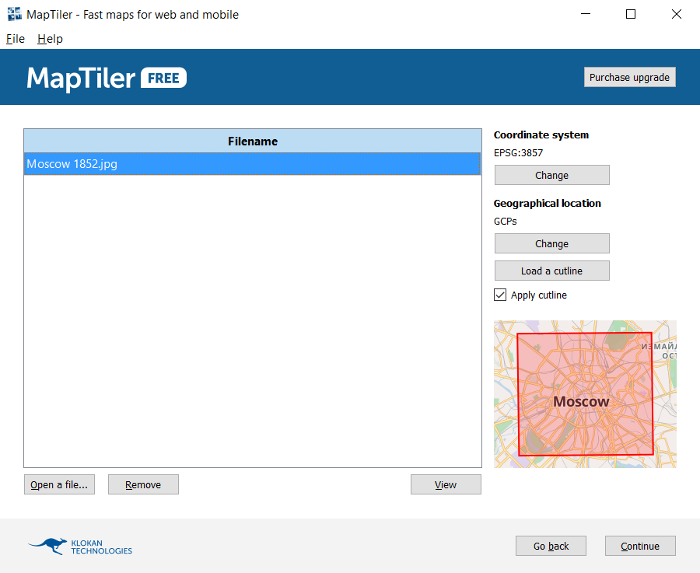Click the Filename column header
This screenshot has width=700, height=573.
point(252,141)
